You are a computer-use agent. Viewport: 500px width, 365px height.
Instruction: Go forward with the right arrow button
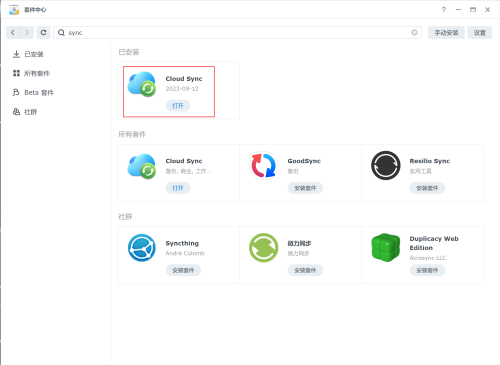click(27, 33)
